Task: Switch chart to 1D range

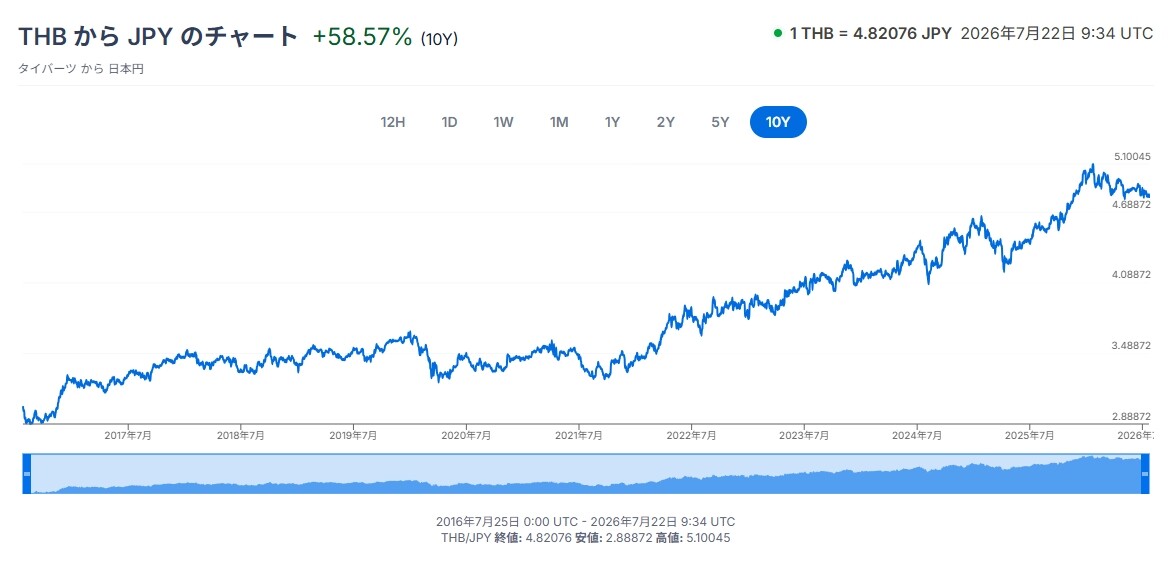Action: 449,123
